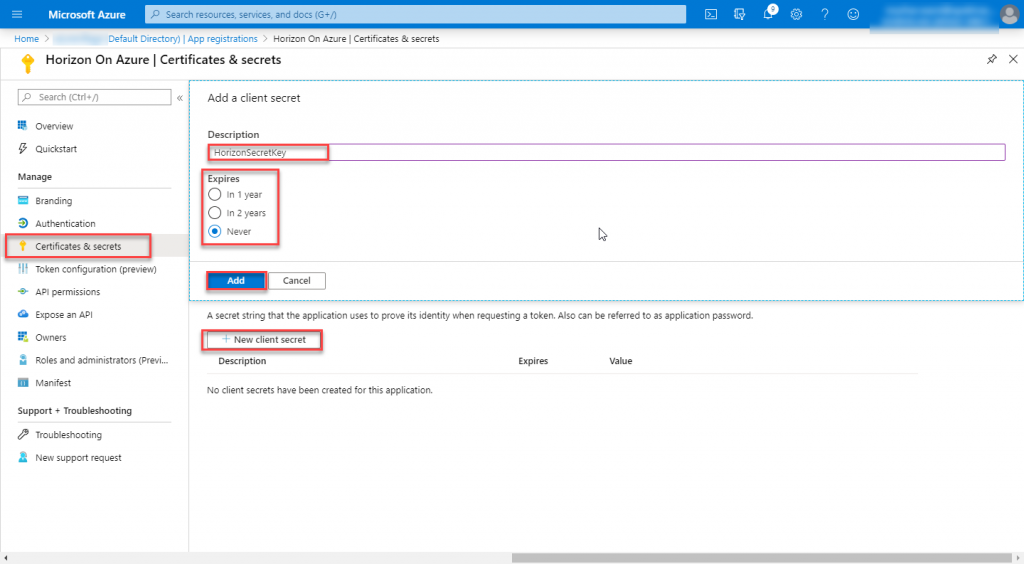Image resolution: width=1024 pixels, height=564 pixels.
Task: Go to App registrations breadcrumb link
Action: pyautogui.click(x=223, y=39)
